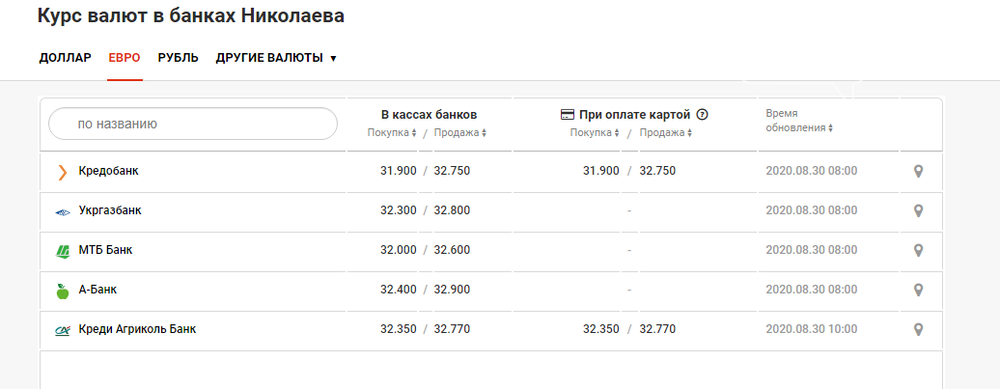Focus the 'по названию' search field

(193, 124)
